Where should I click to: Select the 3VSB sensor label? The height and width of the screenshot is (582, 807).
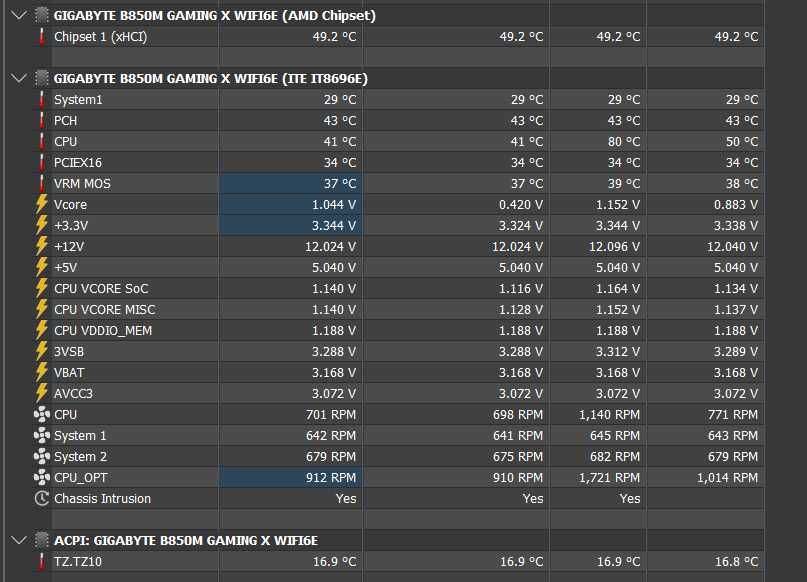pos(69,352)
